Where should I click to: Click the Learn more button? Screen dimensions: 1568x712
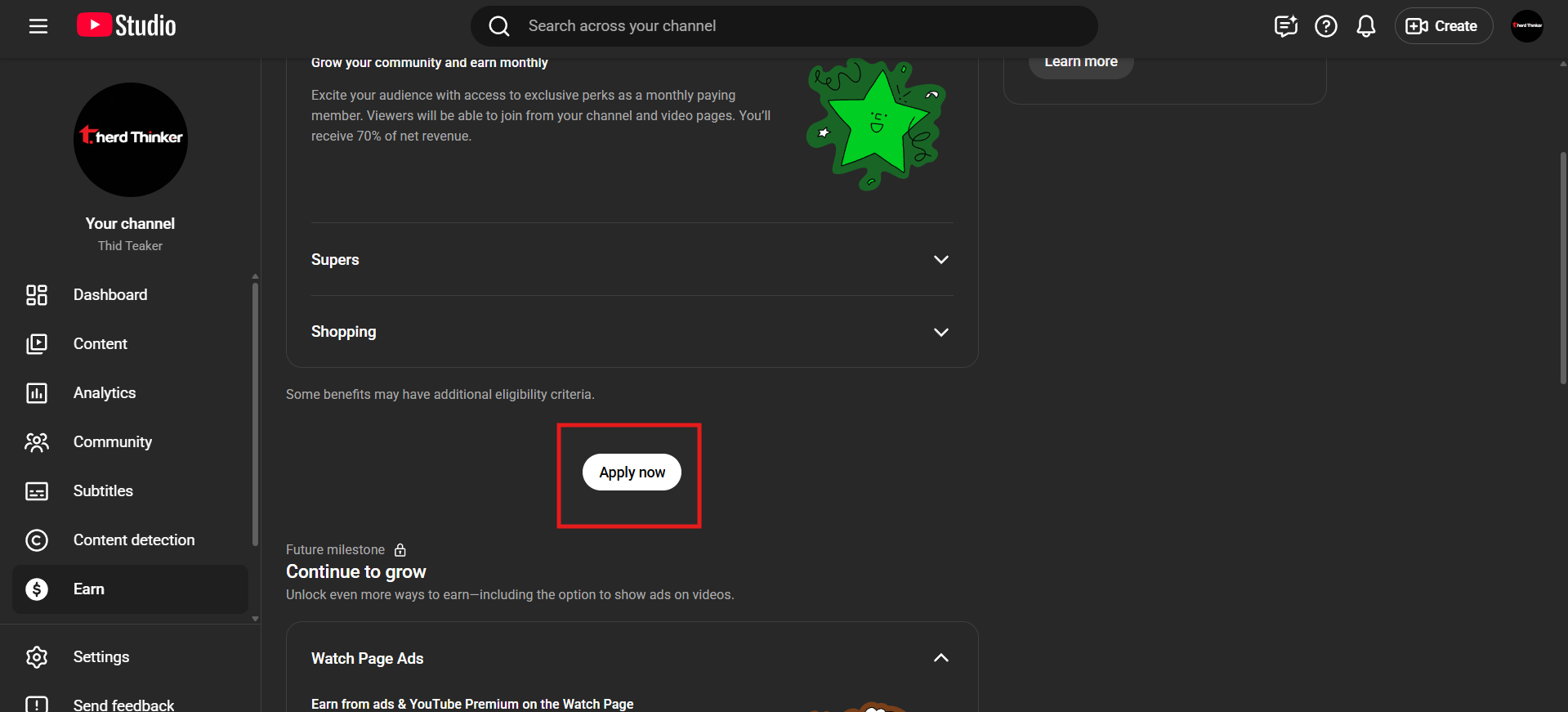pyautogui.click(x=1080, y=63)
